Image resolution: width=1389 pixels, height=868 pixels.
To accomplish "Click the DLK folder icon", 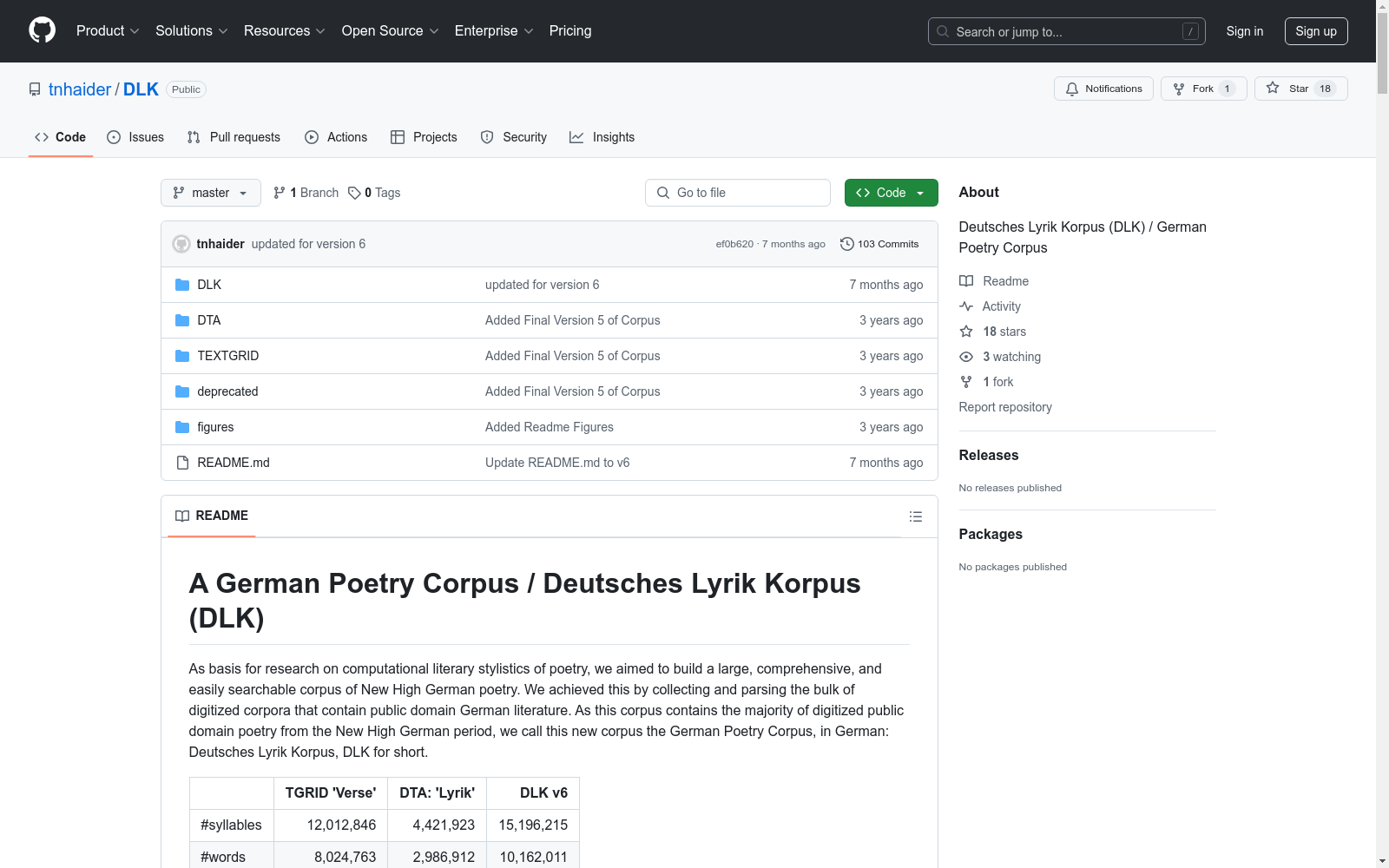I will [182, 285].
